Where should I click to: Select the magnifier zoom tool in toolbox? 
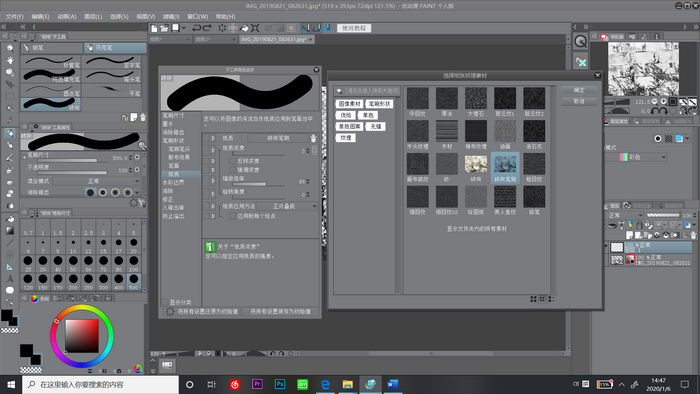(x=10, y=48)
